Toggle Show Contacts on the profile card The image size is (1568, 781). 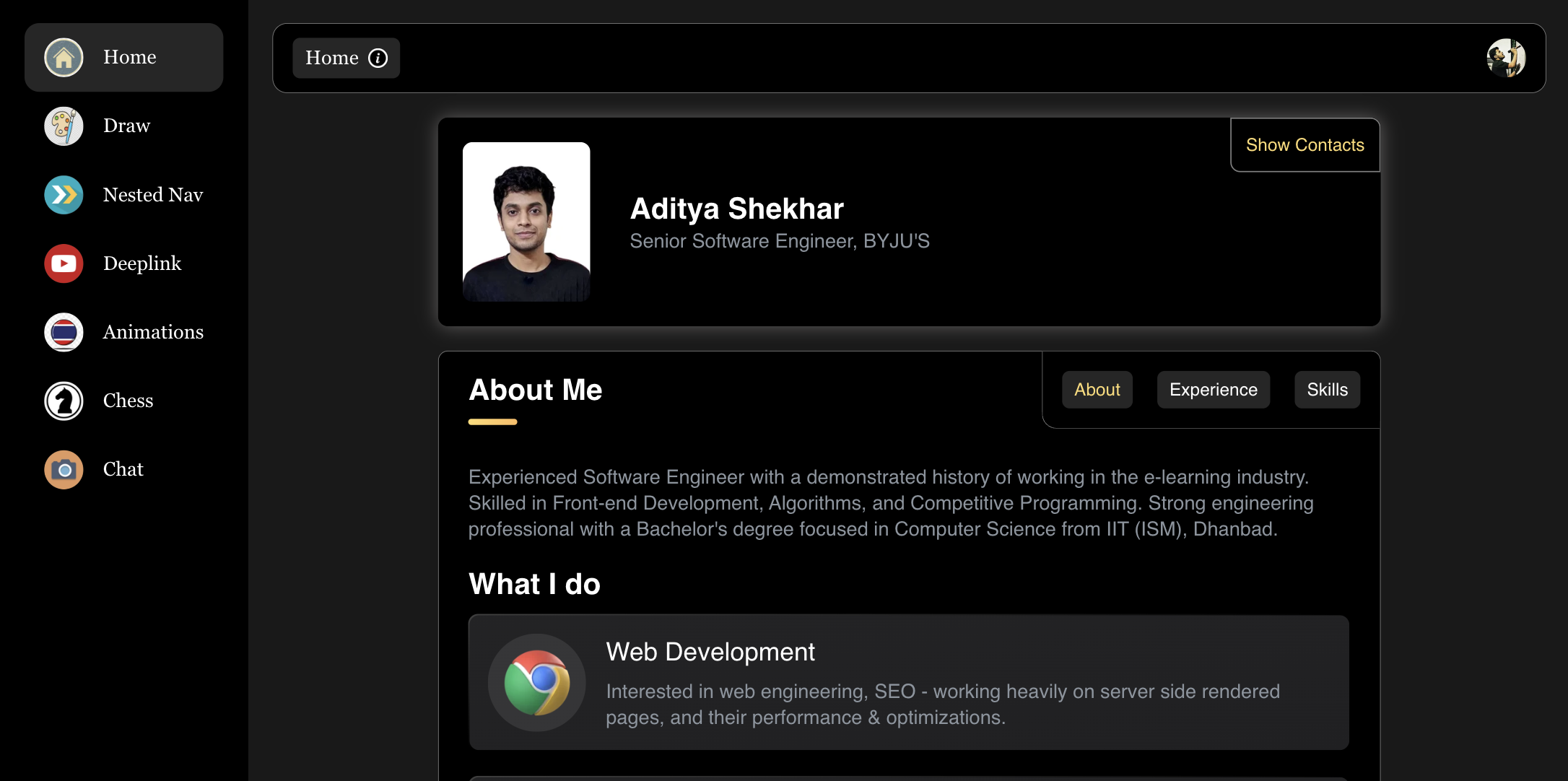[x=1305, y=144]
